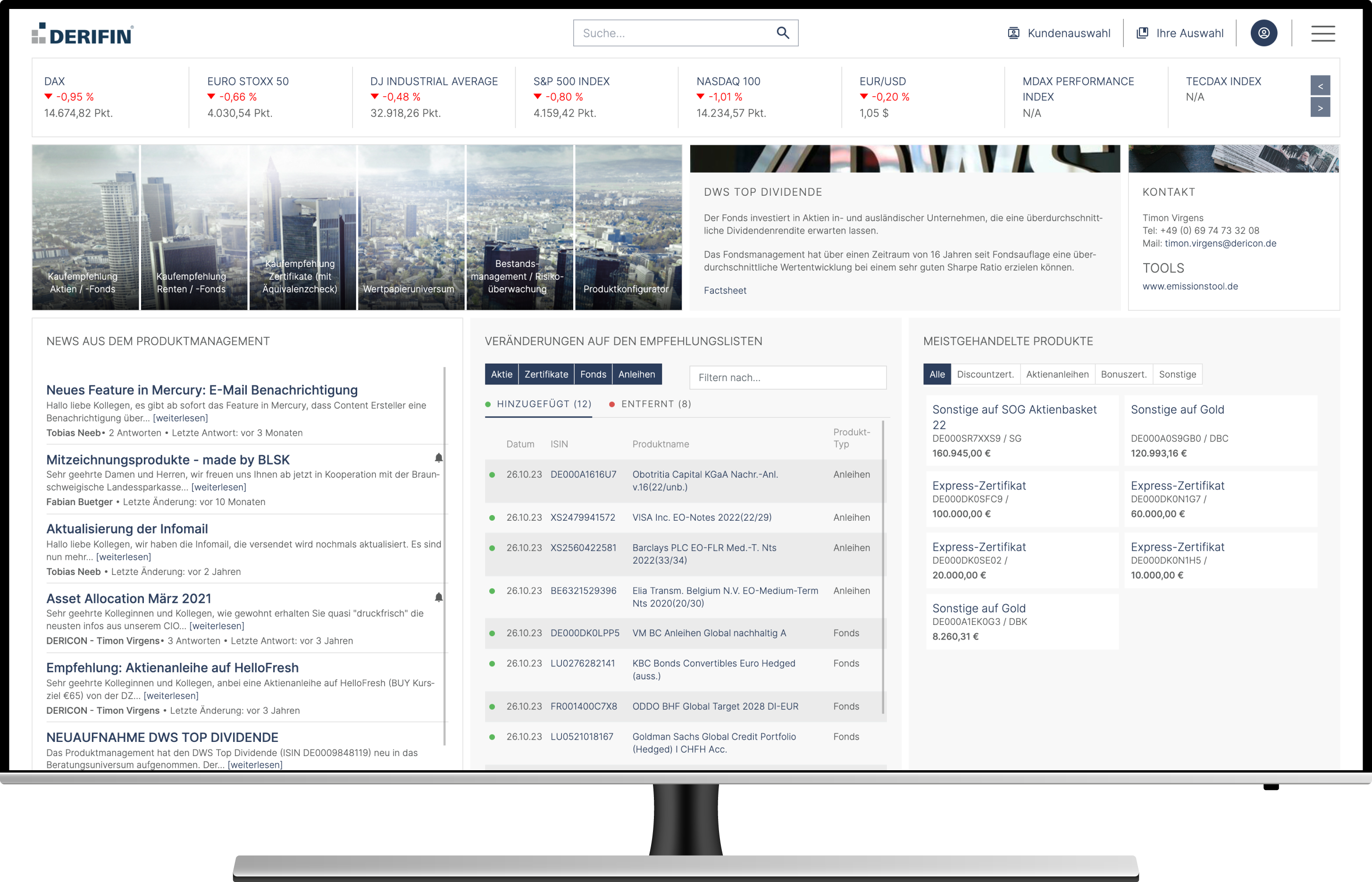Open Mitzeichnungsprodukte - made by BLSK

168,460
